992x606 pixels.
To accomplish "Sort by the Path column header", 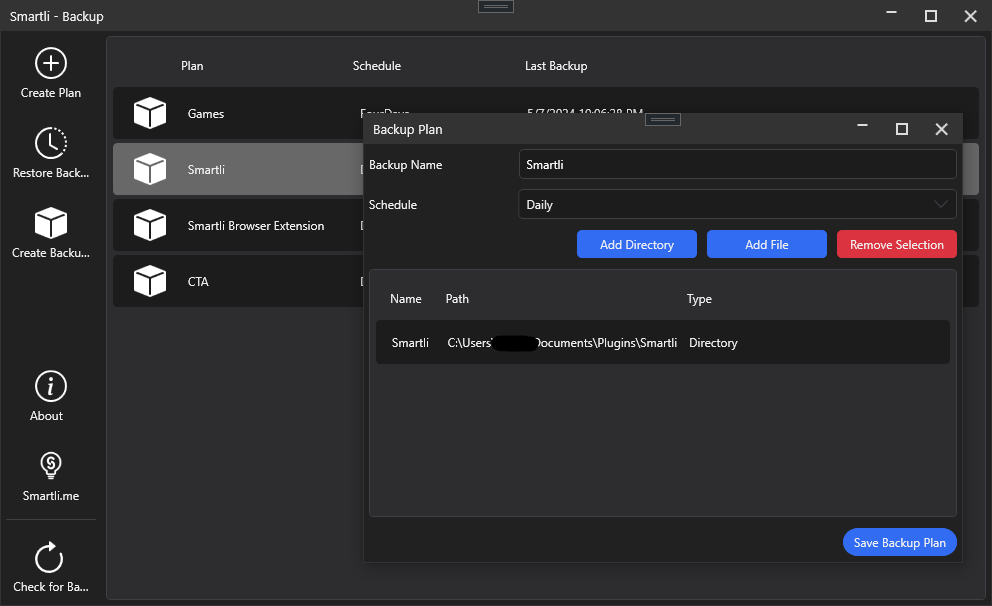I will tap(457, 299).
